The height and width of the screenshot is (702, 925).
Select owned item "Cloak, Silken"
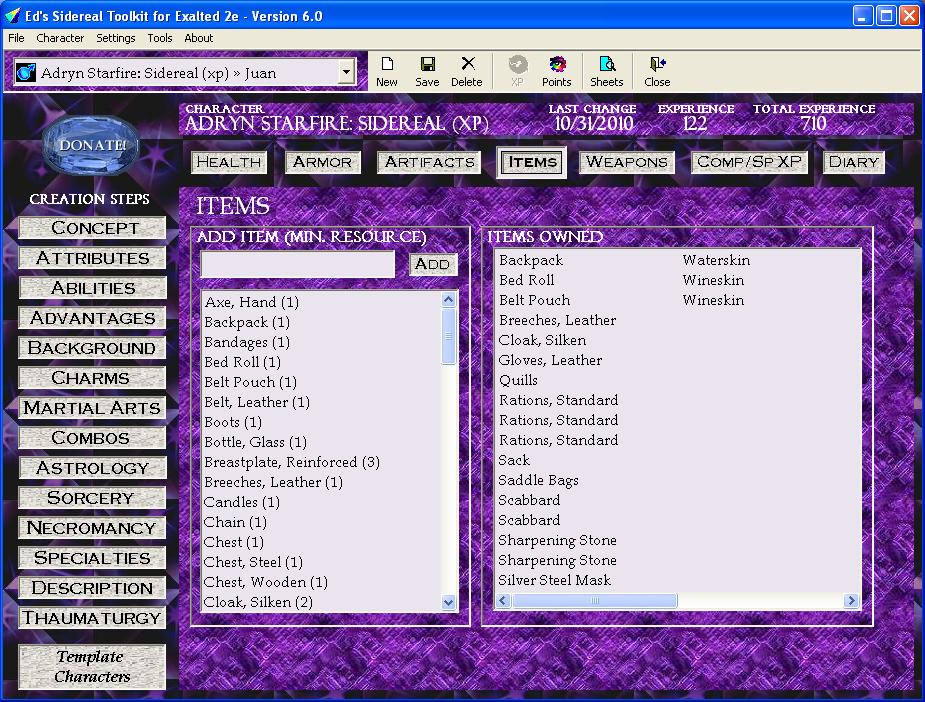click(x=543, y=340)
